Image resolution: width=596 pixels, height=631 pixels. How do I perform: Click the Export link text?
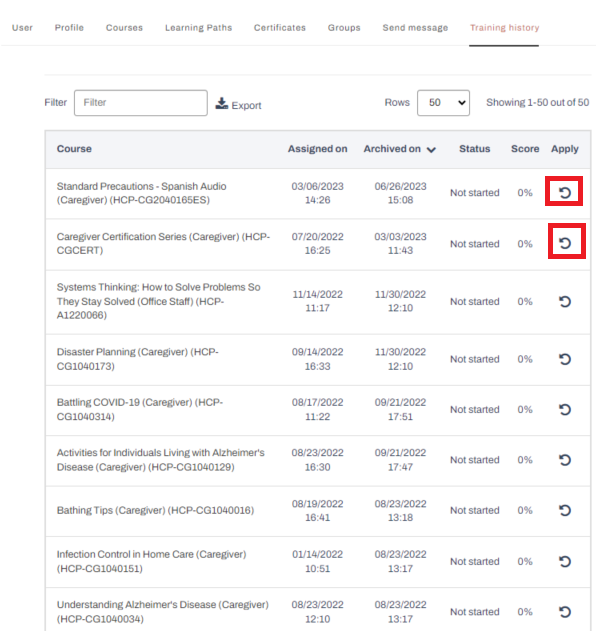[x=246, y=105]
